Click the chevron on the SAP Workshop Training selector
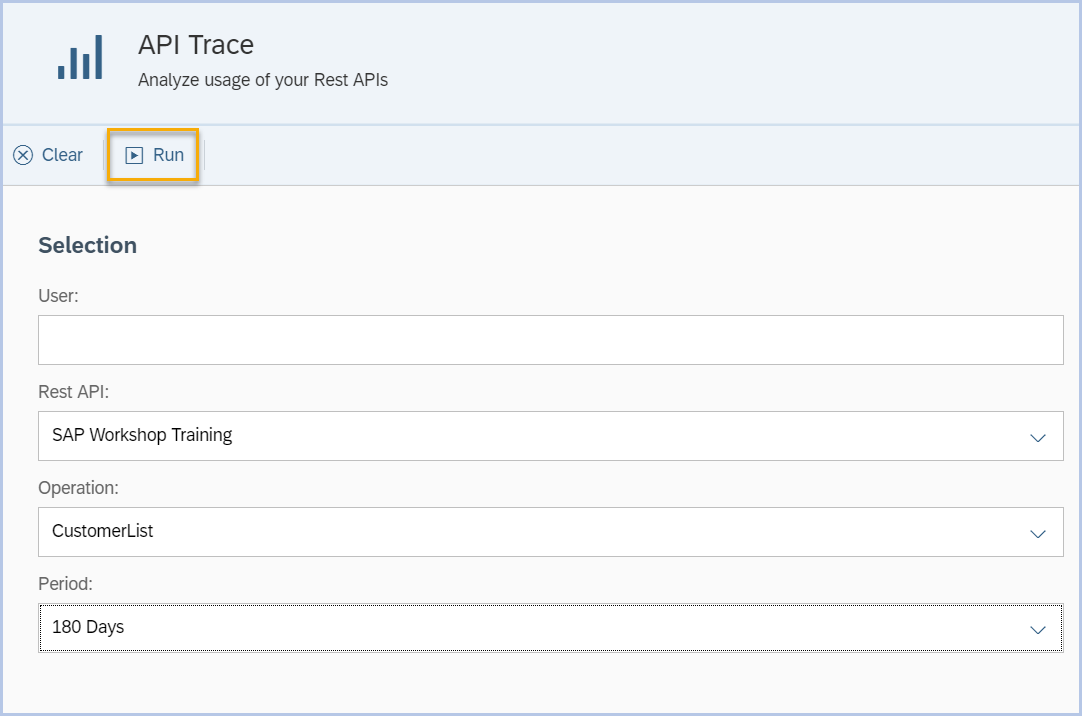The width and height of the screenshot is (1082, 716). [1038, 436]
